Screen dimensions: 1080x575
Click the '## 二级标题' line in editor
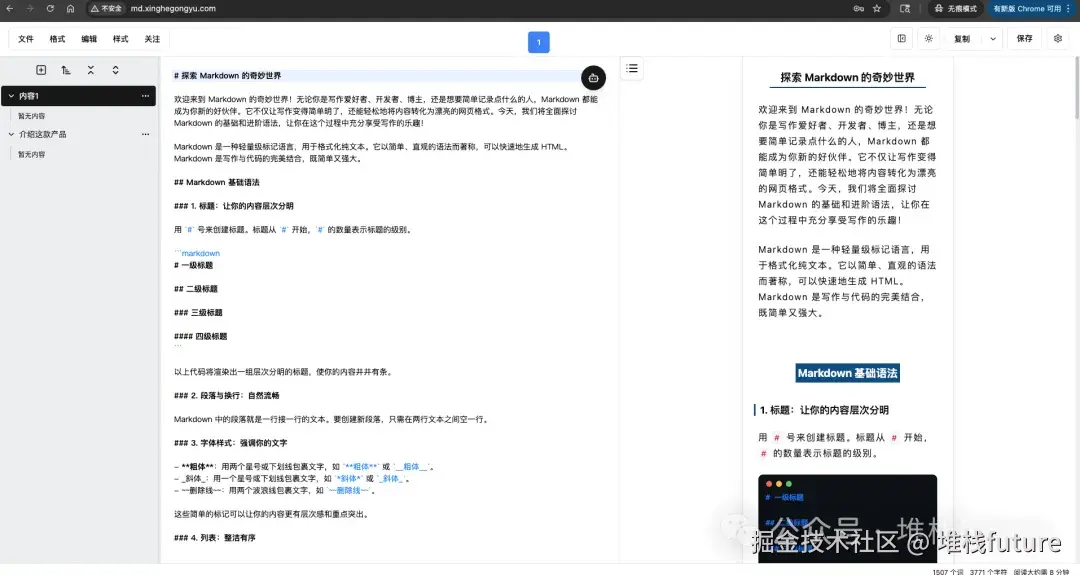[x=196, y=289]
